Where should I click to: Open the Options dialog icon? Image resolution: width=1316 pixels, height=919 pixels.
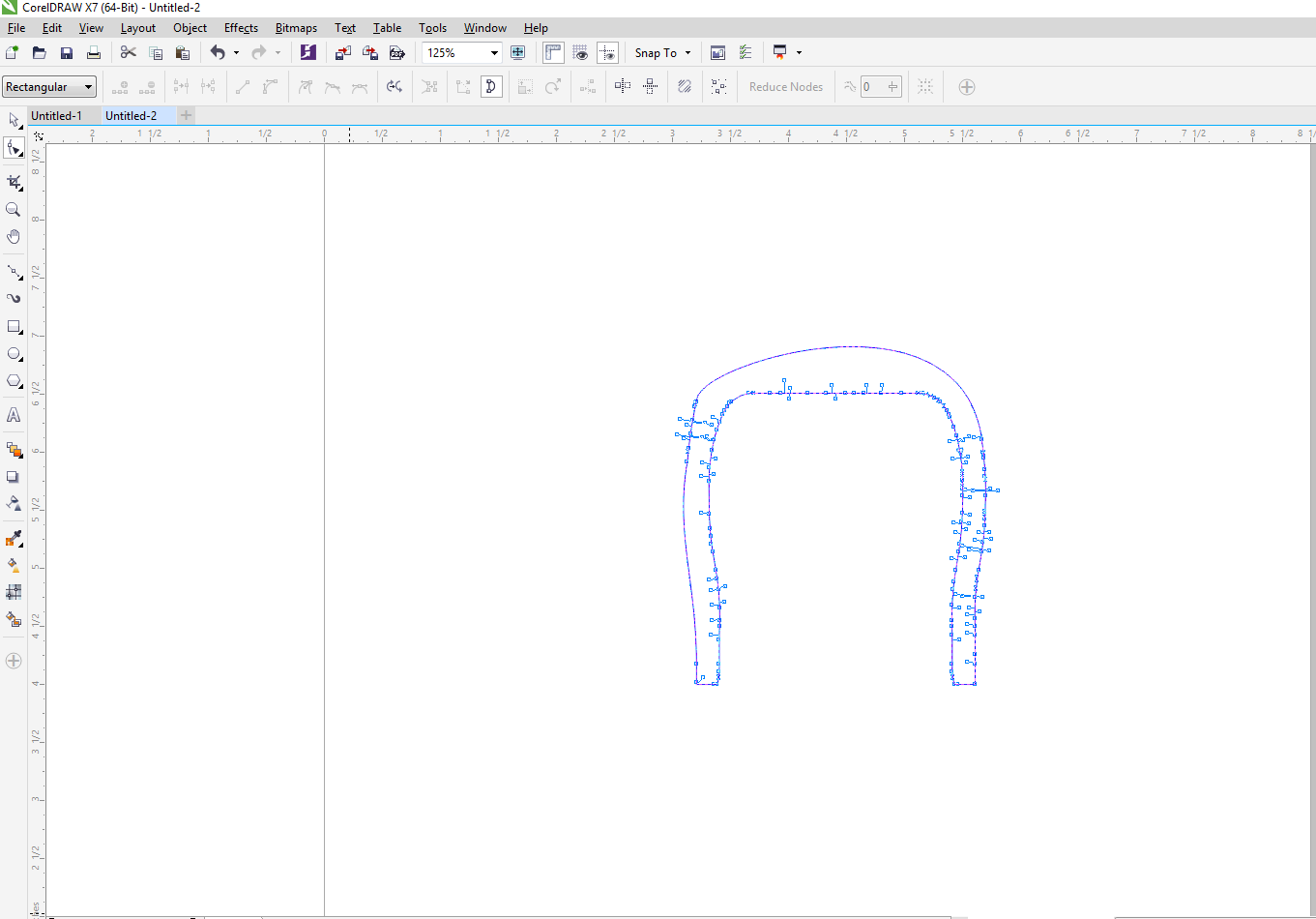(x=746, y=53)
